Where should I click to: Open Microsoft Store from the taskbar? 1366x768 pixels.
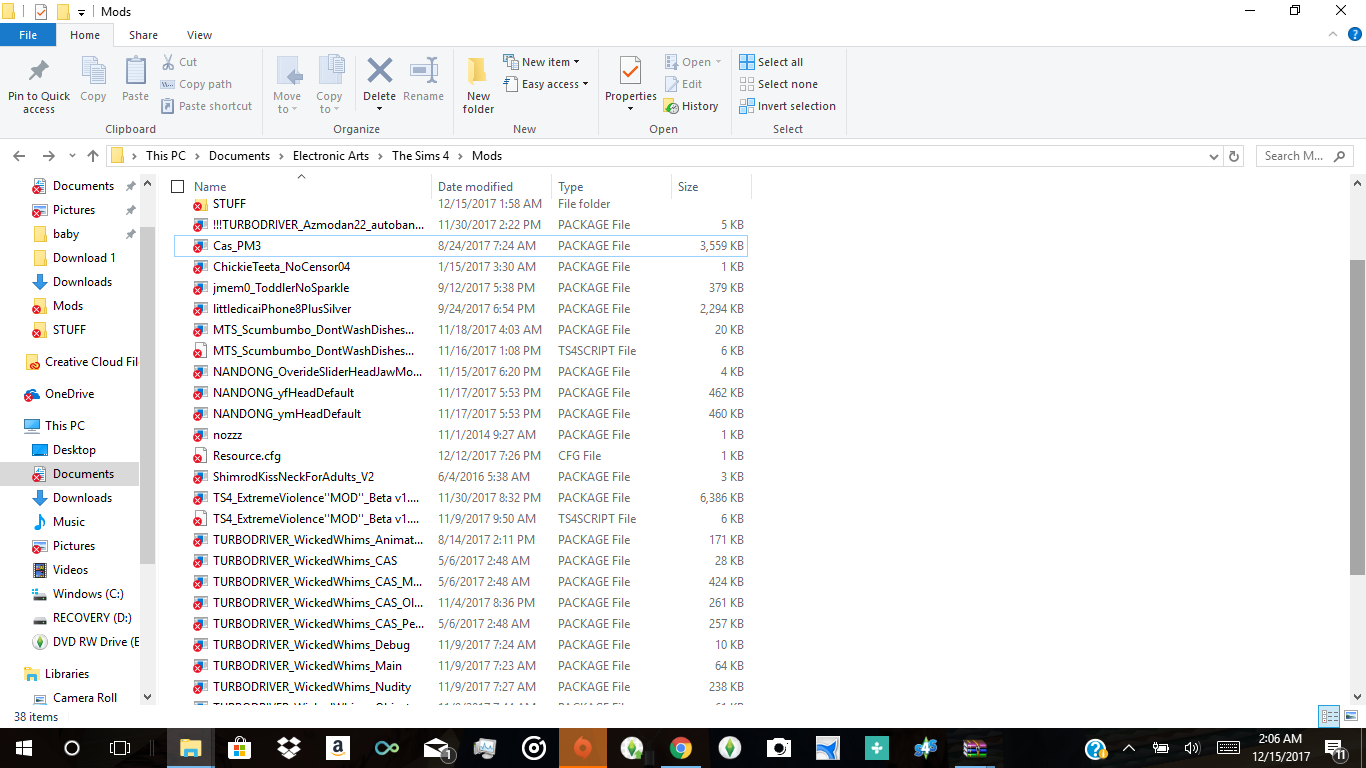[240, 748]
